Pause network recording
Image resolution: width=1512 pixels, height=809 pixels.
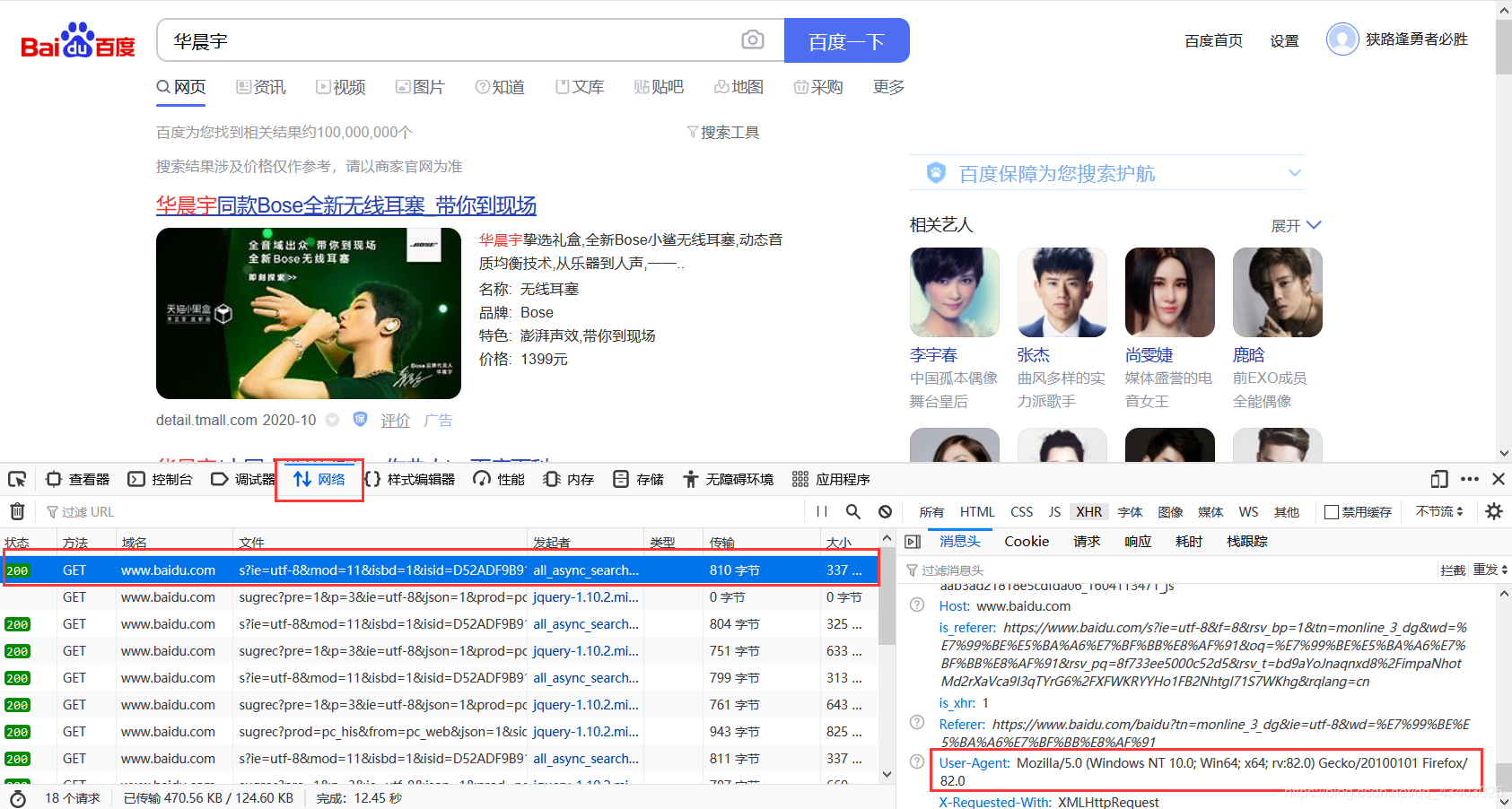(x=822, y=511)
